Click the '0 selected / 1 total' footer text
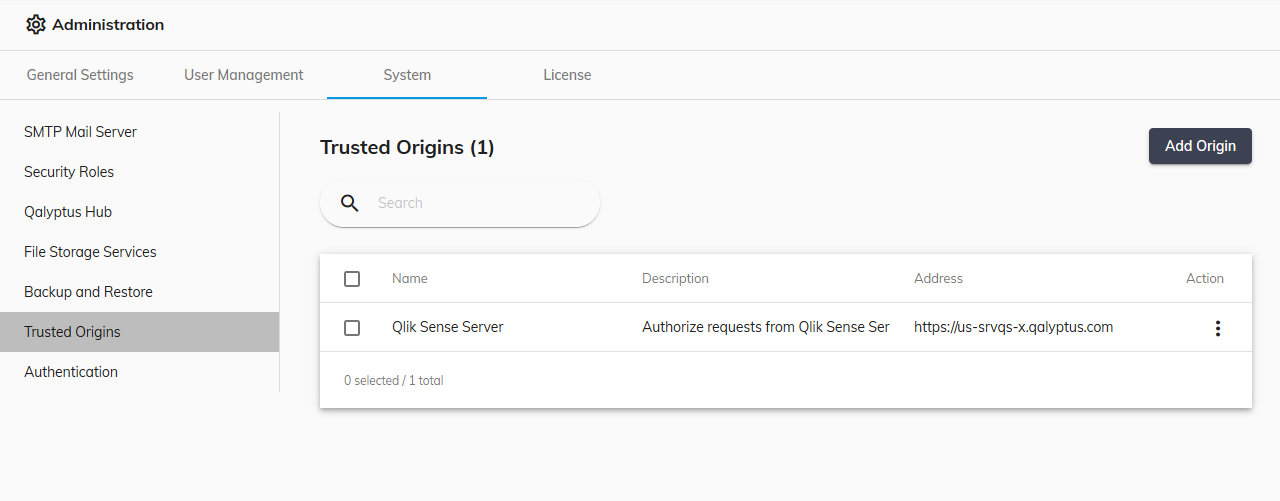Screen dimensions: 1280x501 pos(394,381)
